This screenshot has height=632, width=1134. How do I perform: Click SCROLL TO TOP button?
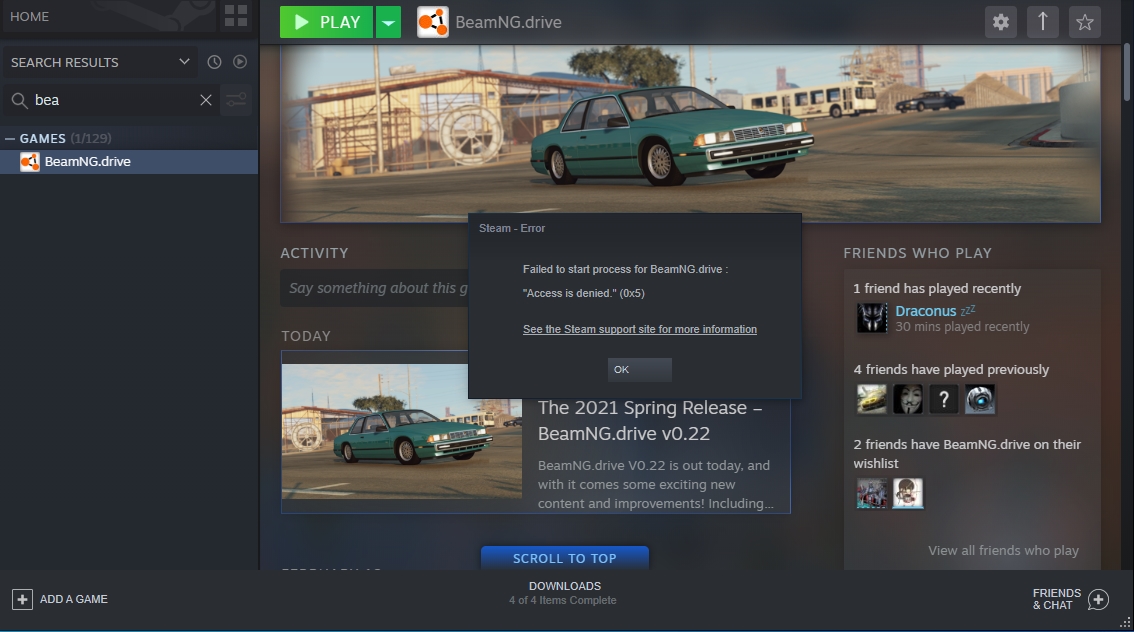tap(564, 558)
